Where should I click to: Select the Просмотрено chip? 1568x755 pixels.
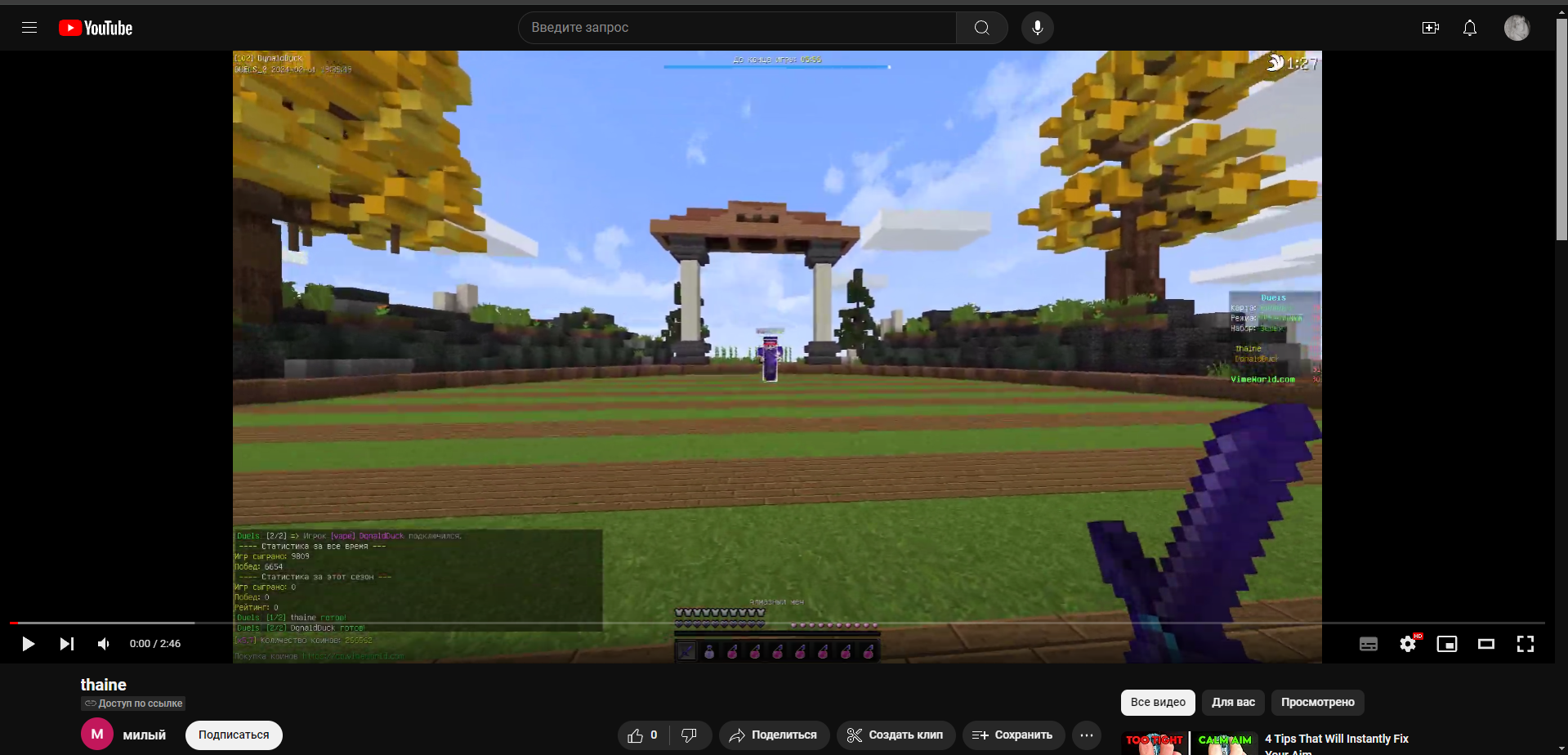(x=1318, y=703)
